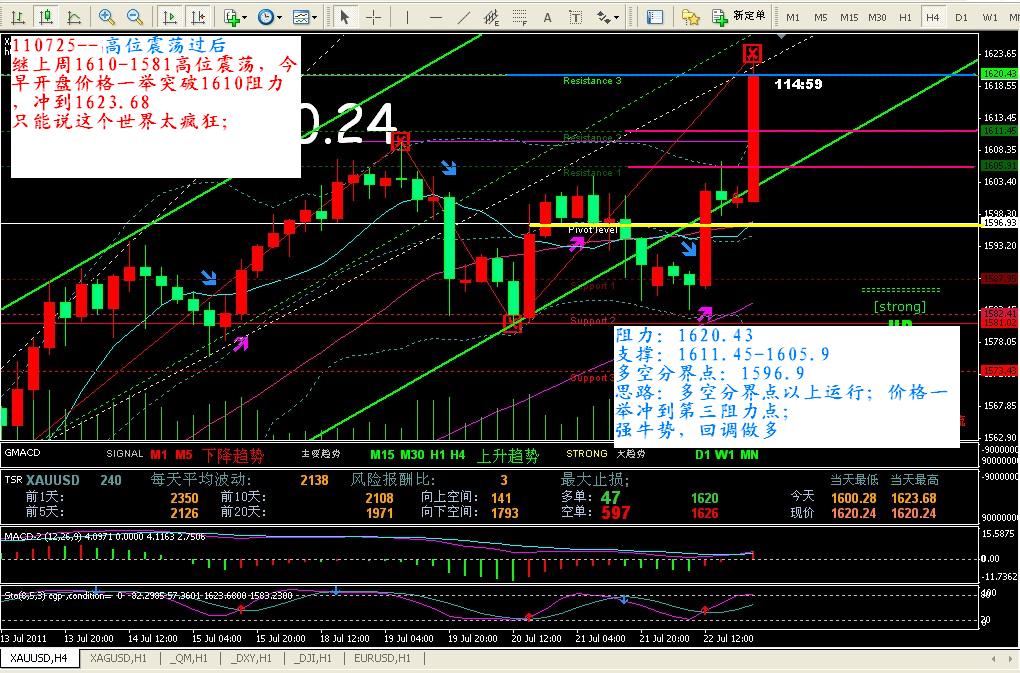Open the periods clock icon
The image size is (1020, 673).
click(265, 17)
